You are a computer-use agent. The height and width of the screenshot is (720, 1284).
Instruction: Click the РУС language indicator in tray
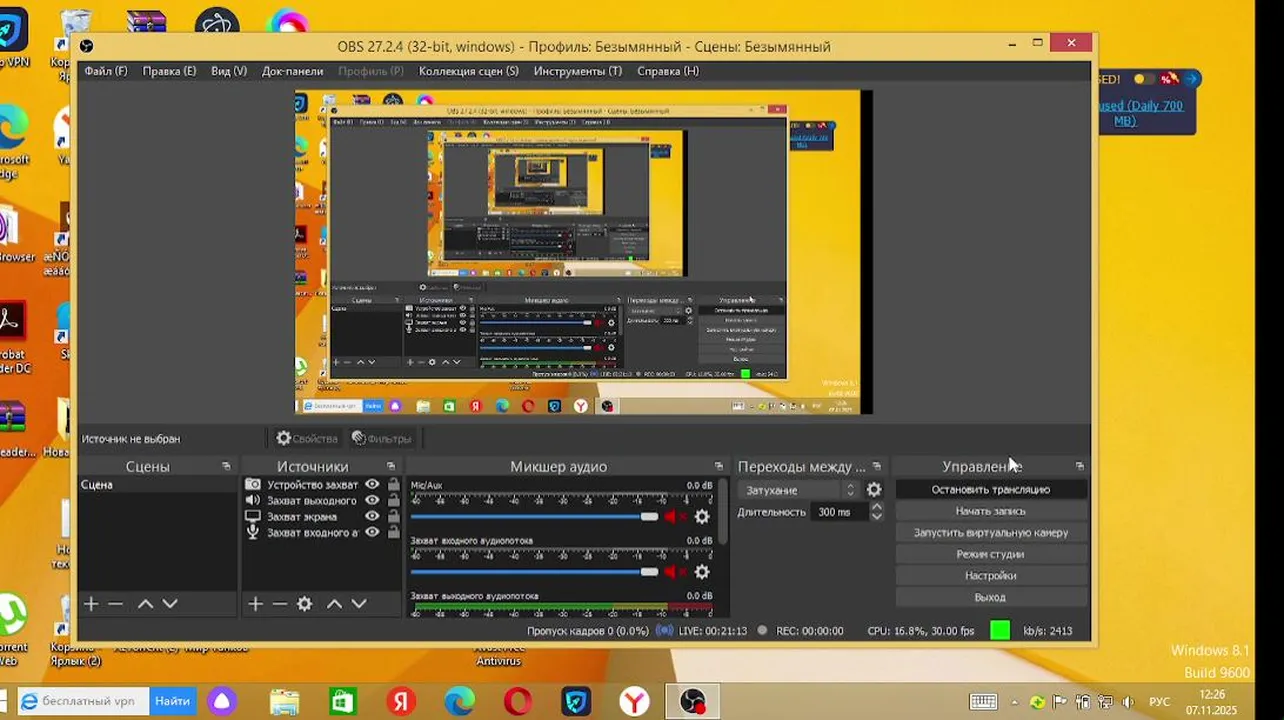pos(1159,702)
